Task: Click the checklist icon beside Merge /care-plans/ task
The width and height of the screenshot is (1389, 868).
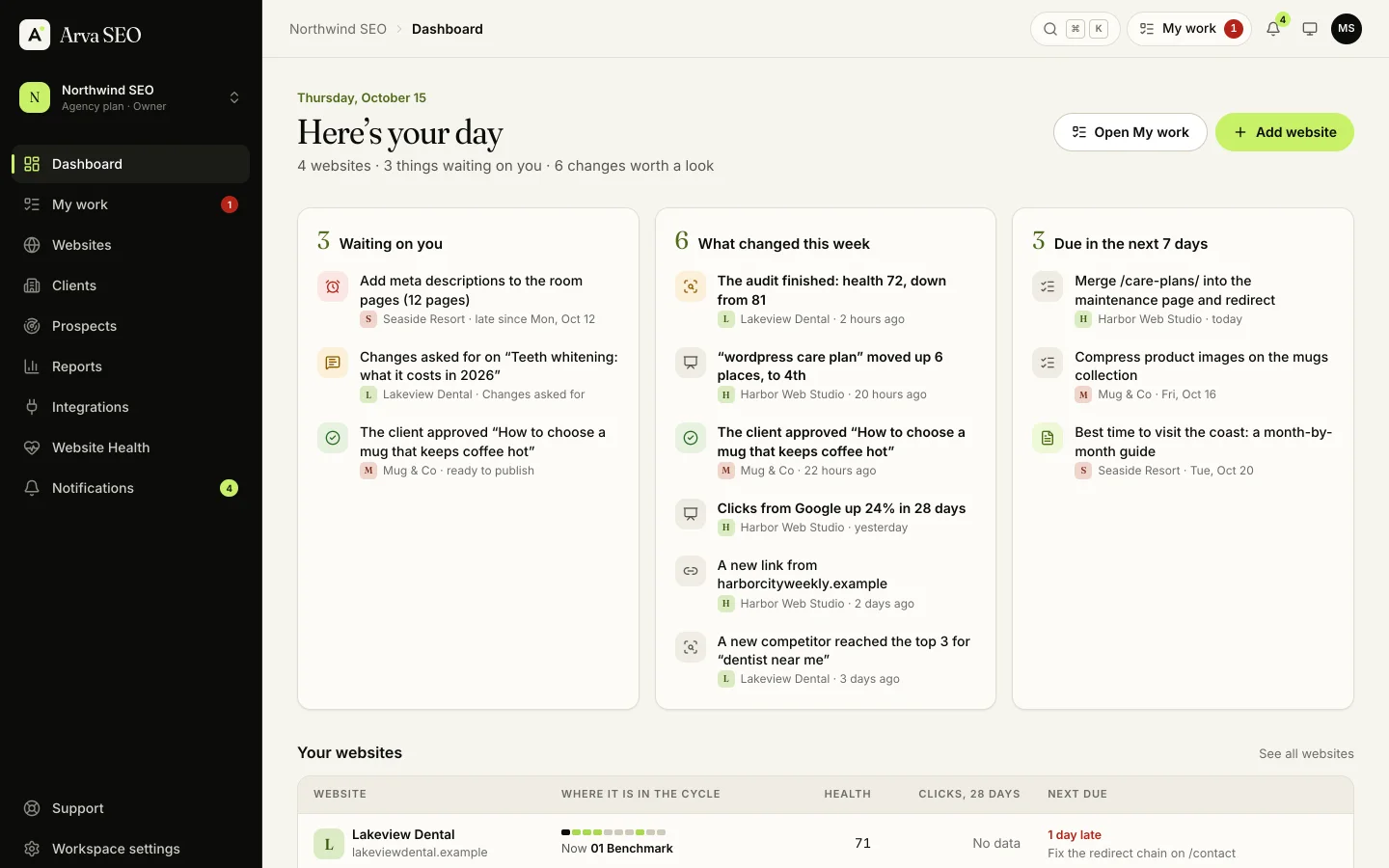Action: click(x=1048, y=286)
